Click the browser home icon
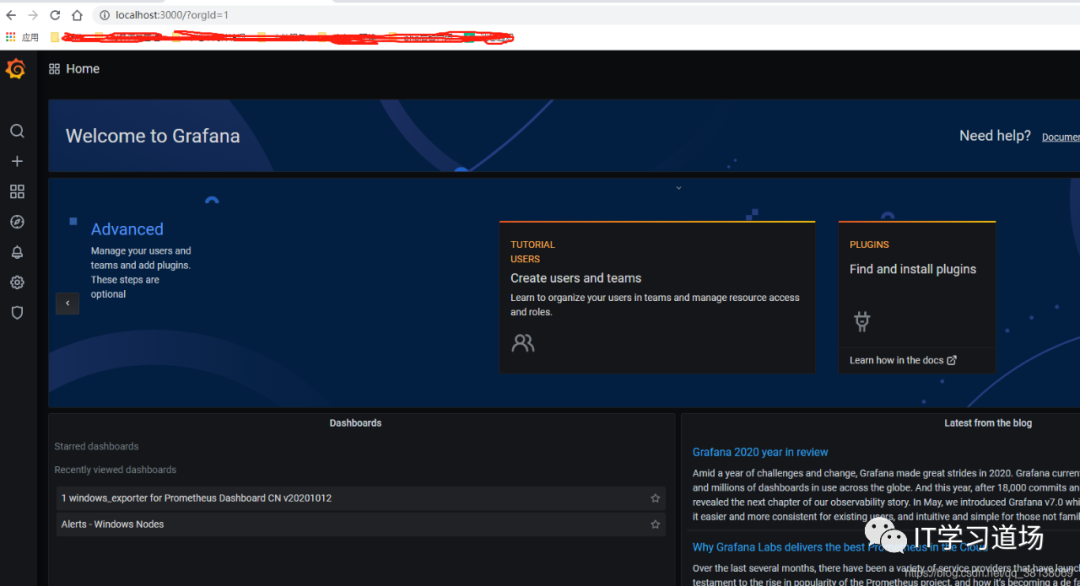This screenshot has height=586, width=1080. coord(77,14)
